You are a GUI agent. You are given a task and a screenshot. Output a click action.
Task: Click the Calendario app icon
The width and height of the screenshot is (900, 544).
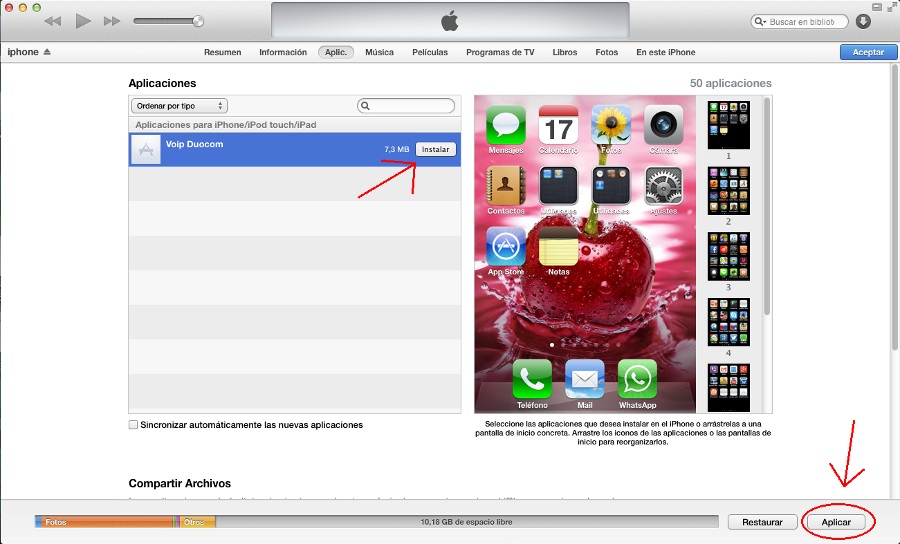pyautogui.click(x=558, y=125)
